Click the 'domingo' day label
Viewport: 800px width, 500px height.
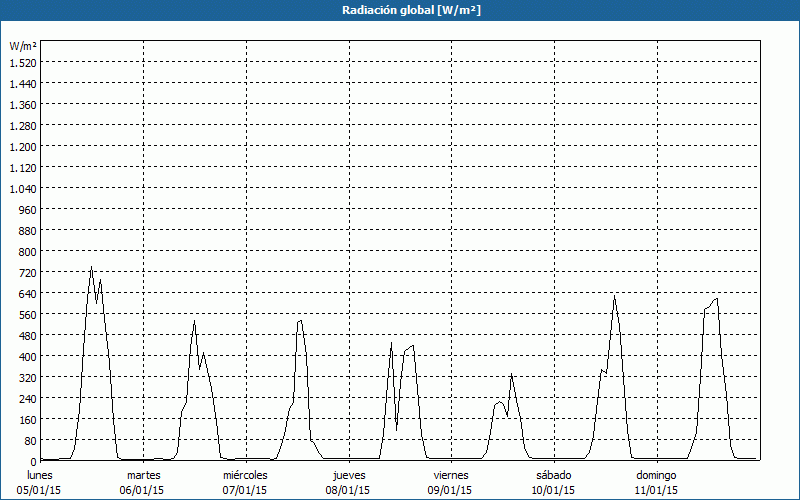(x=656, y=475)
